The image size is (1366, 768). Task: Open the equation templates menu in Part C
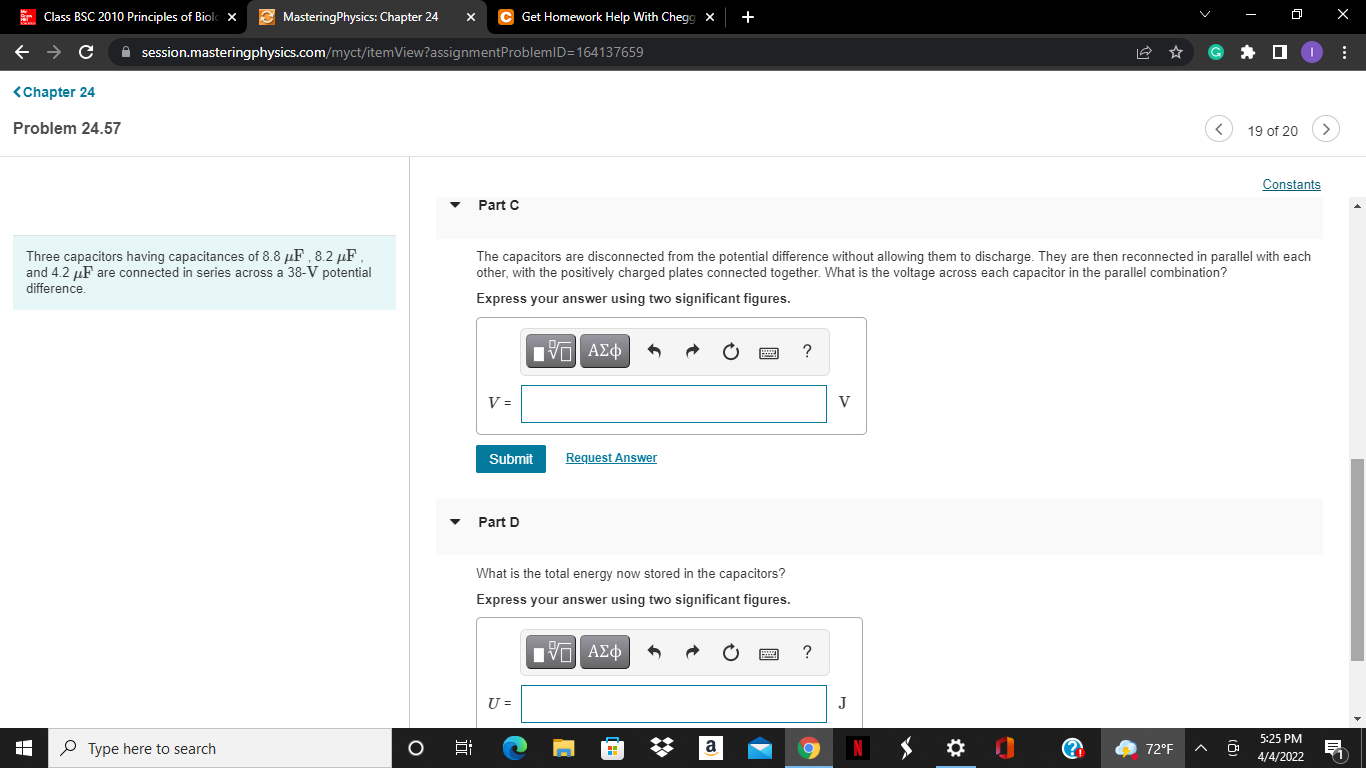pos(550,351)
